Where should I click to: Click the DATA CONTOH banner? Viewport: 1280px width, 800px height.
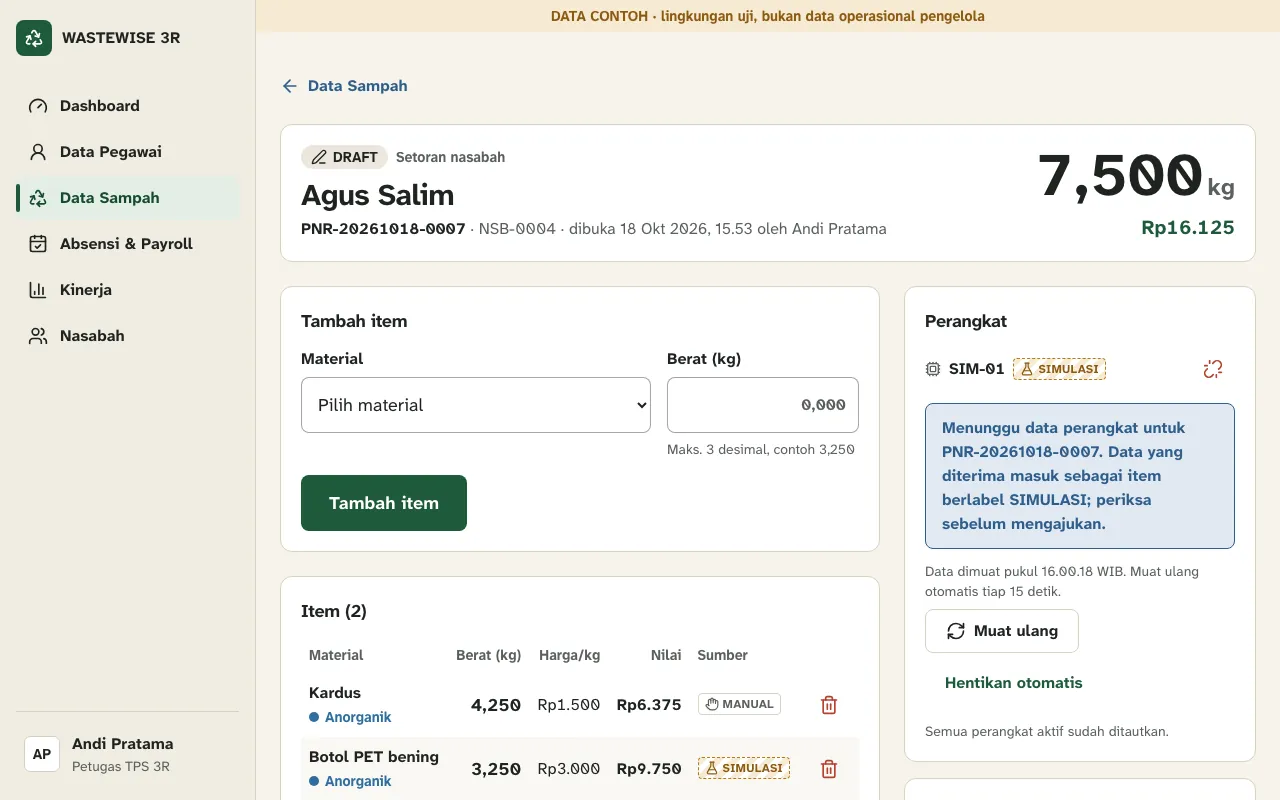[768, 16]
